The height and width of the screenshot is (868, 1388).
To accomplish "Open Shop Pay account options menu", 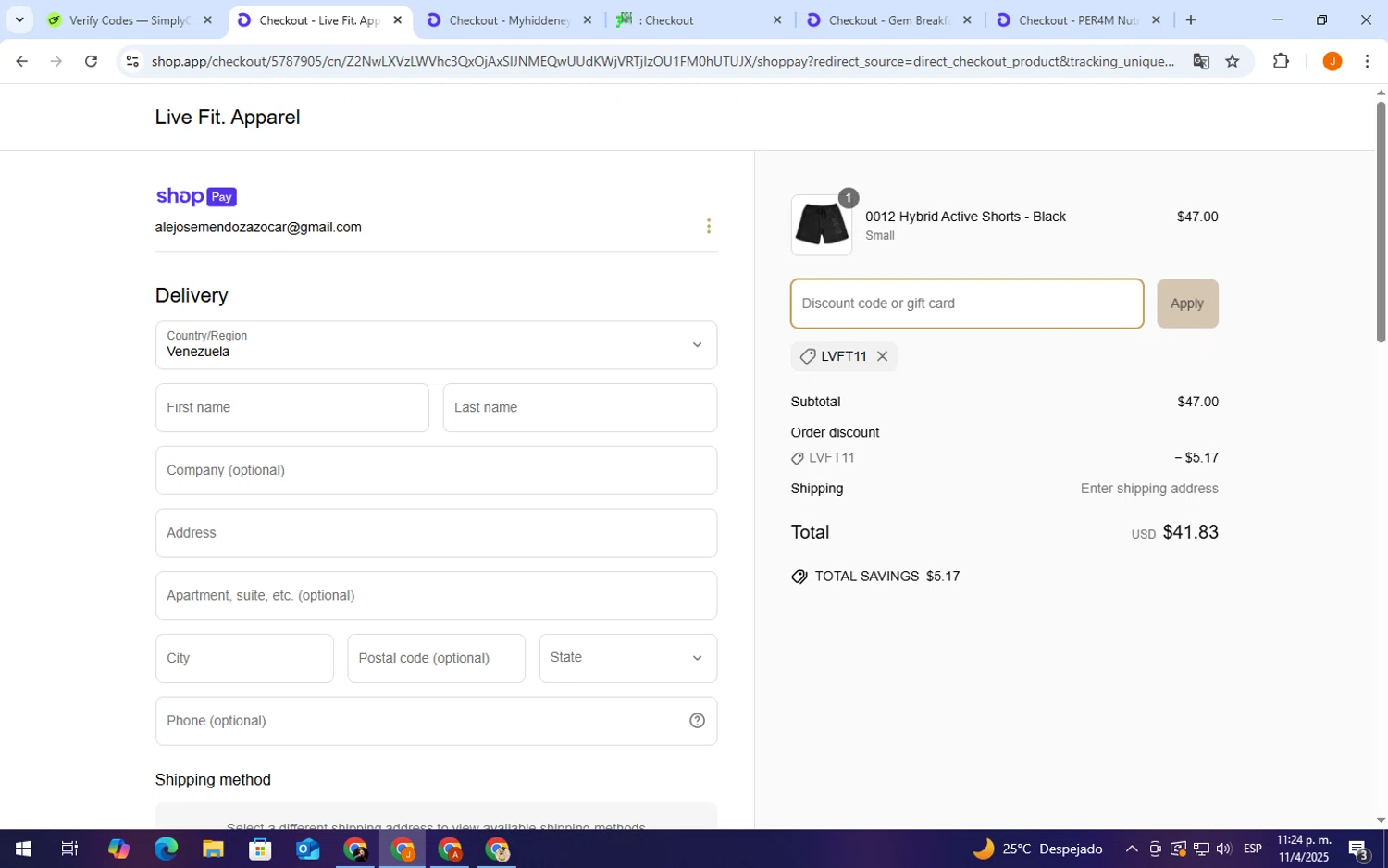I will tap(709, 227).
